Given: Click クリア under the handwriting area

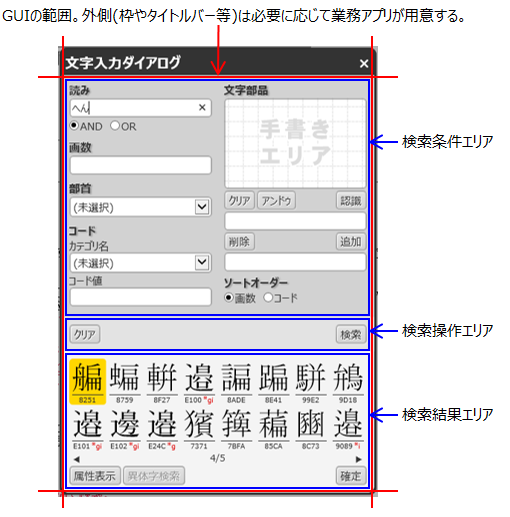Looking at the screenshot, I should [239, 201].
